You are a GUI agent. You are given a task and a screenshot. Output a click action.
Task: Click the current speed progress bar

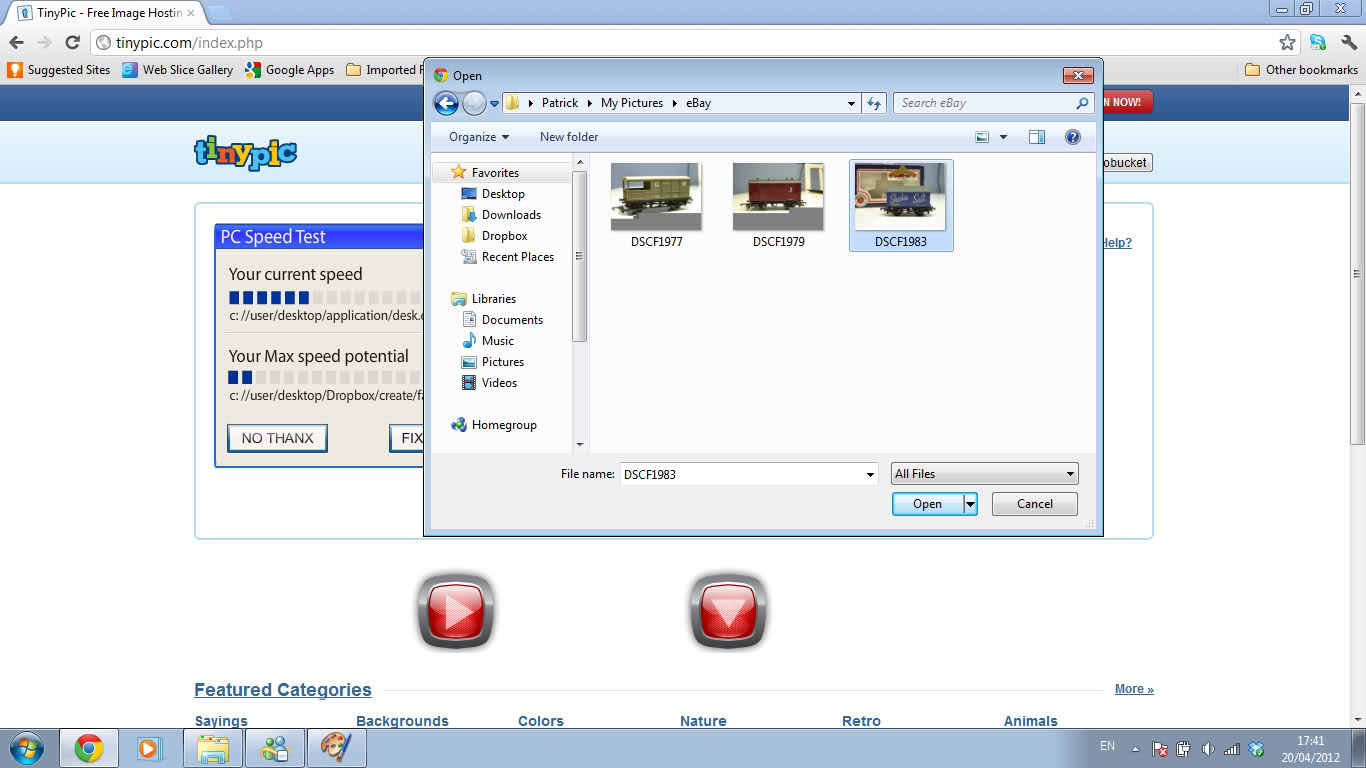(x=320, y=297)
